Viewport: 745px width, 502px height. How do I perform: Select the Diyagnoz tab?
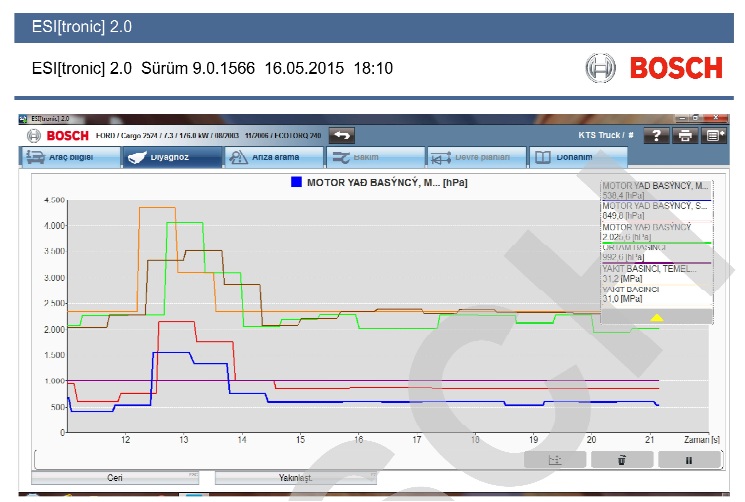[172, 157]
